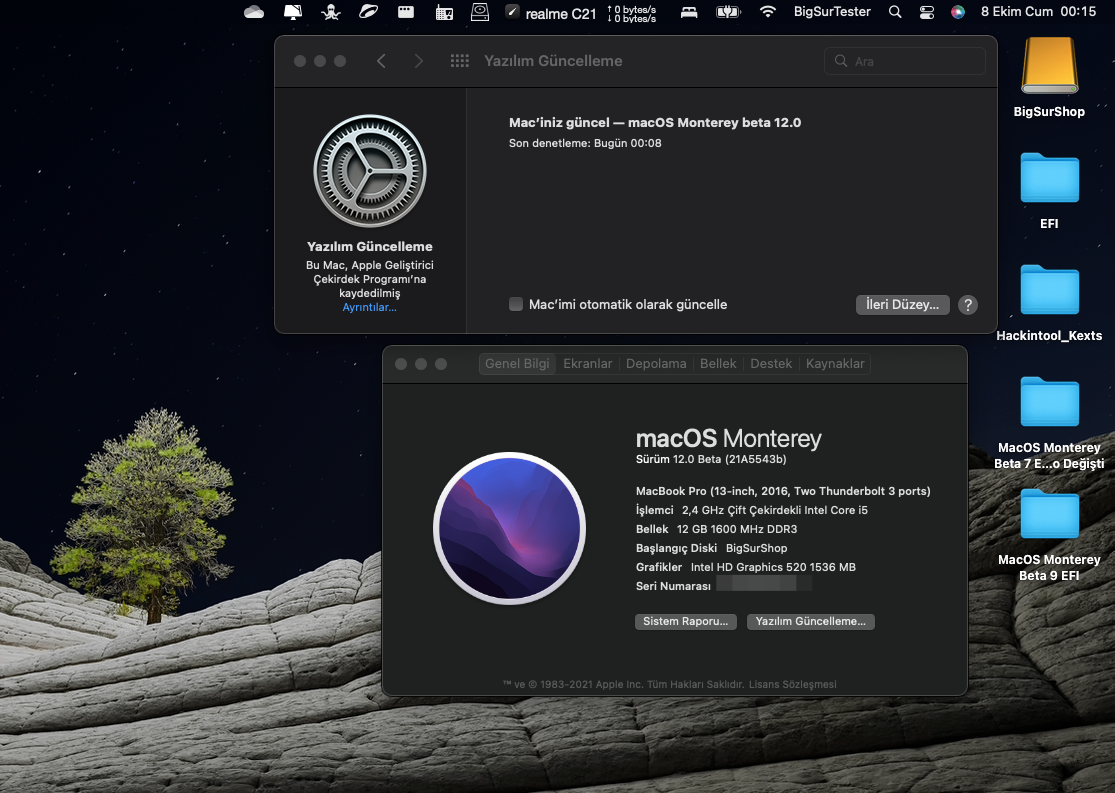Open Spotlight search in the menu bar
The height and width of the screenshot is (793, 1115).
(895, 12)
